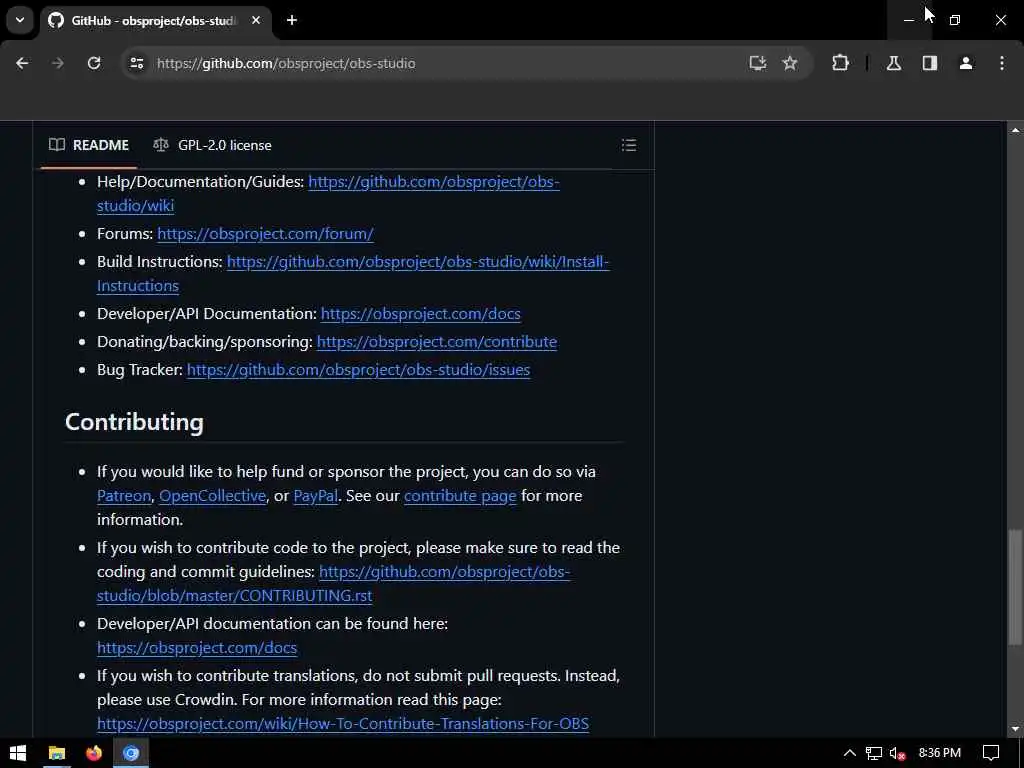
Task: View site information icon in address bar
Action: click(136, 63)
